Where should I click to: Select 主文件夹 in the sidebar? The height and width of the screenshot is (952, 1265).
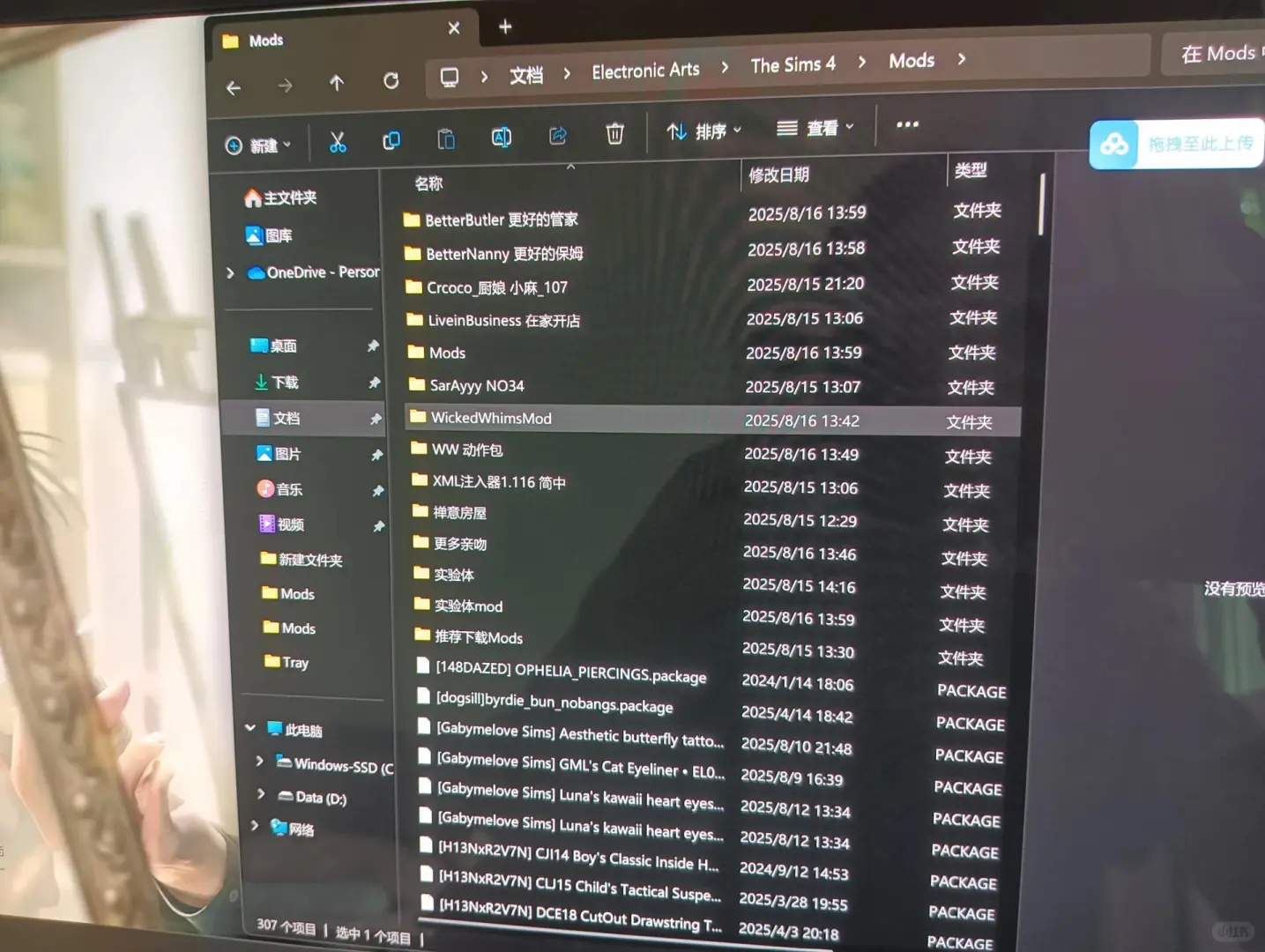point(280,198)
